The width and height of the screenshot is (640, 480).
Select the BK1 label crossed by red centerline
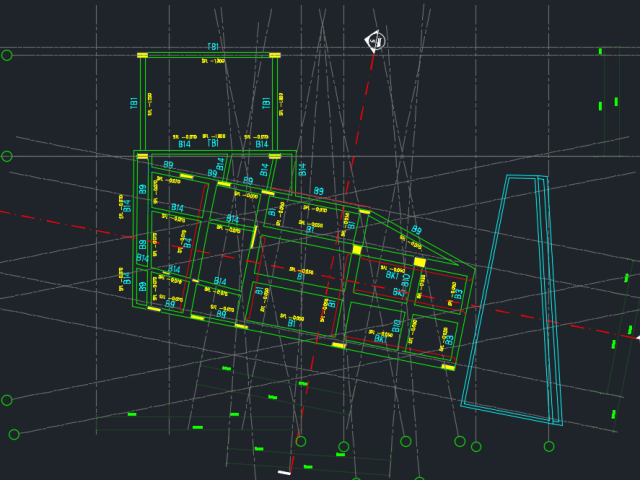click(x=399, y=292)
